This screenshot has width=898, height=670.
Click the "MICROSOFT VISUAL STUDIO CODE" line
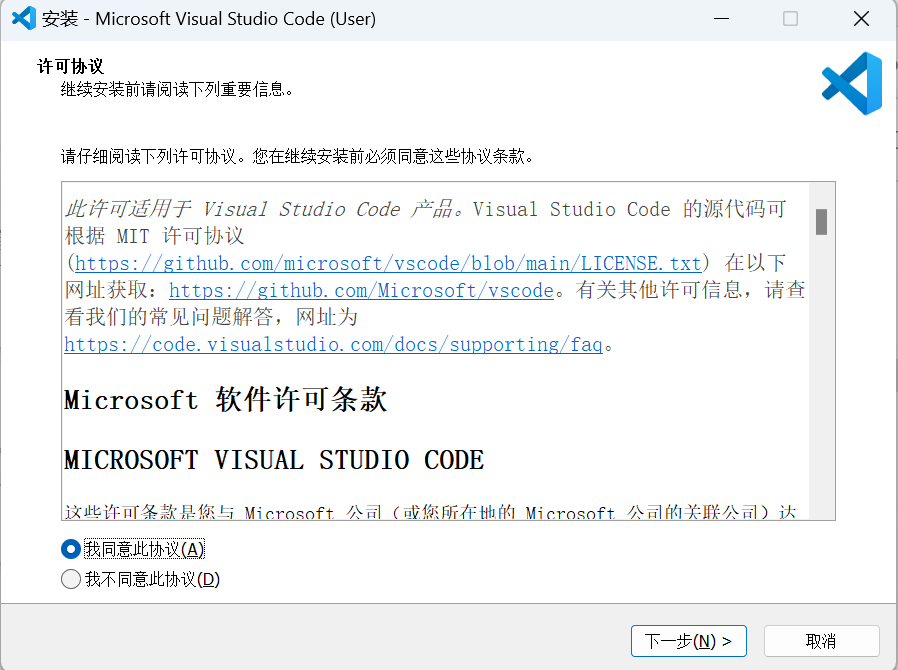[272, 459]
